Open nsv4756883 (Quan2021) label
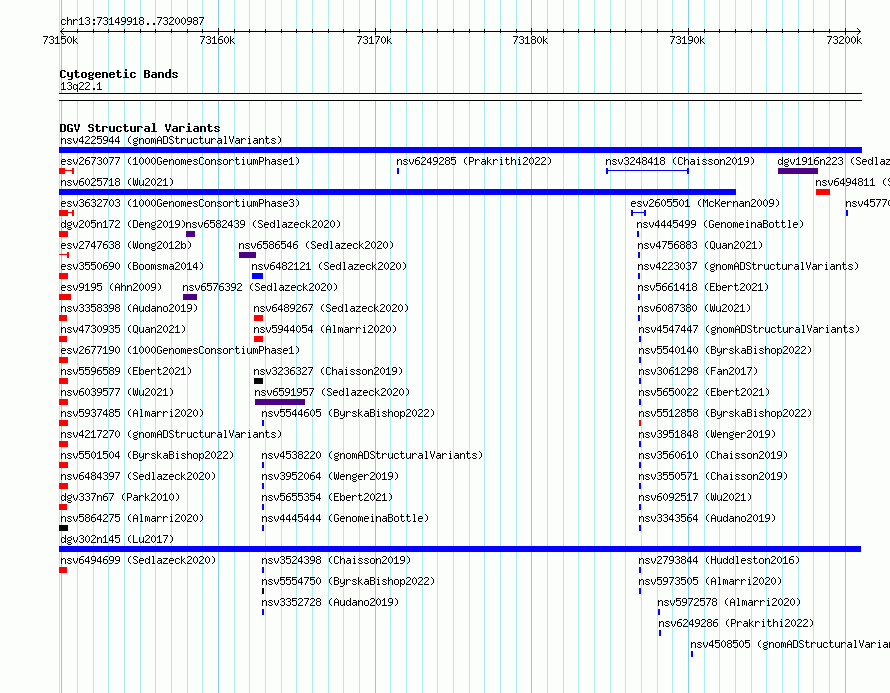 click(700, 245)
